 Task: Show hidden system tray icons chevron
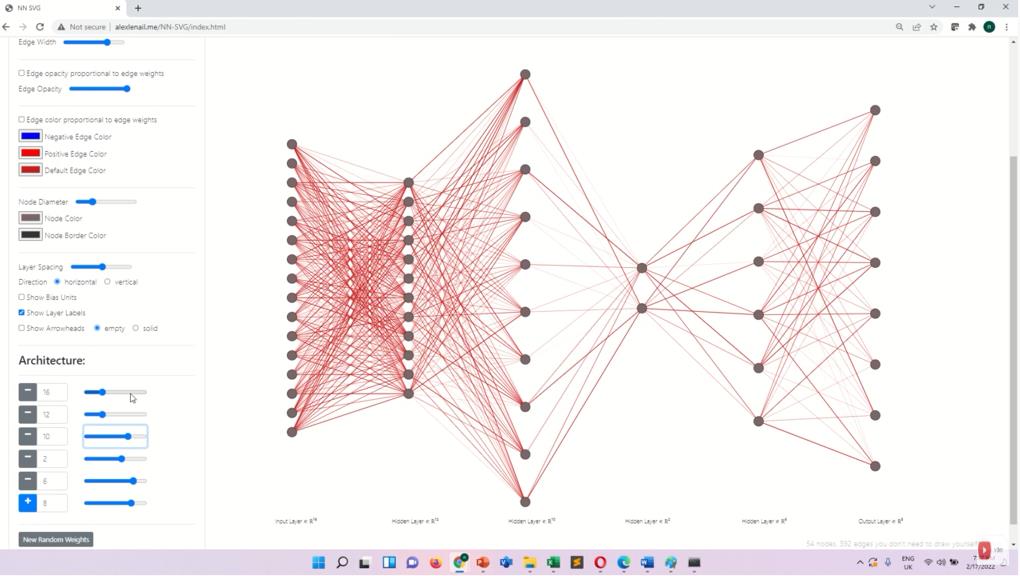click(x=860, y=563)
